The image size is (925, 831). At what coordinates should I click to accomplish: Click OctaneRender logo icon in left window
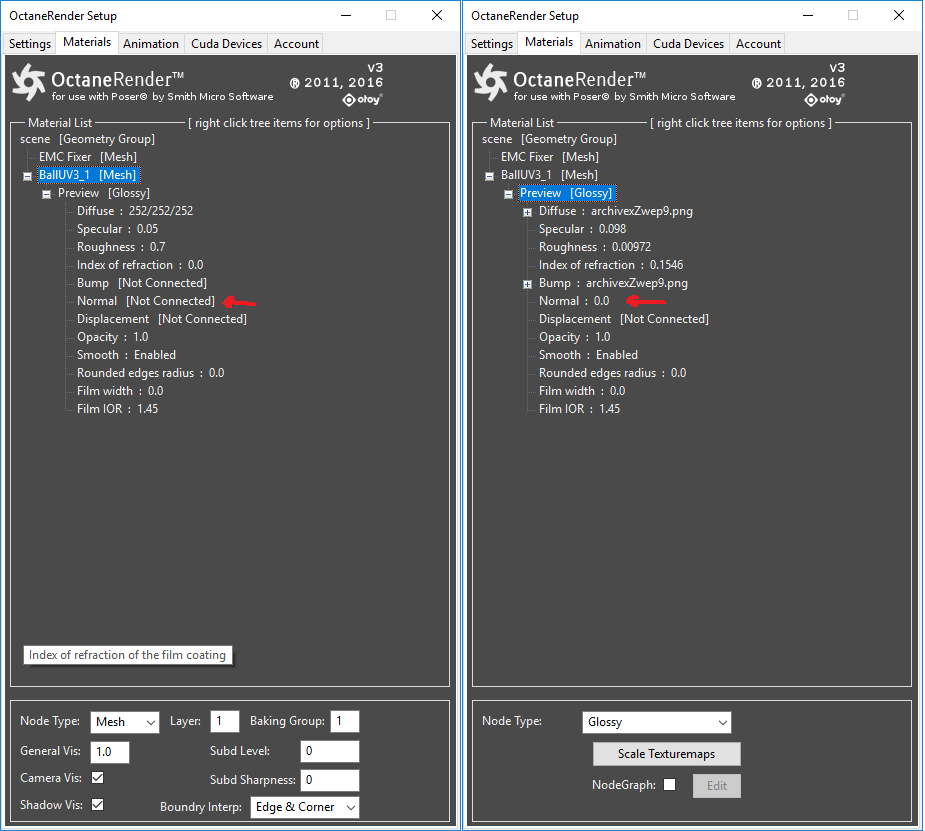pos(29,82)
